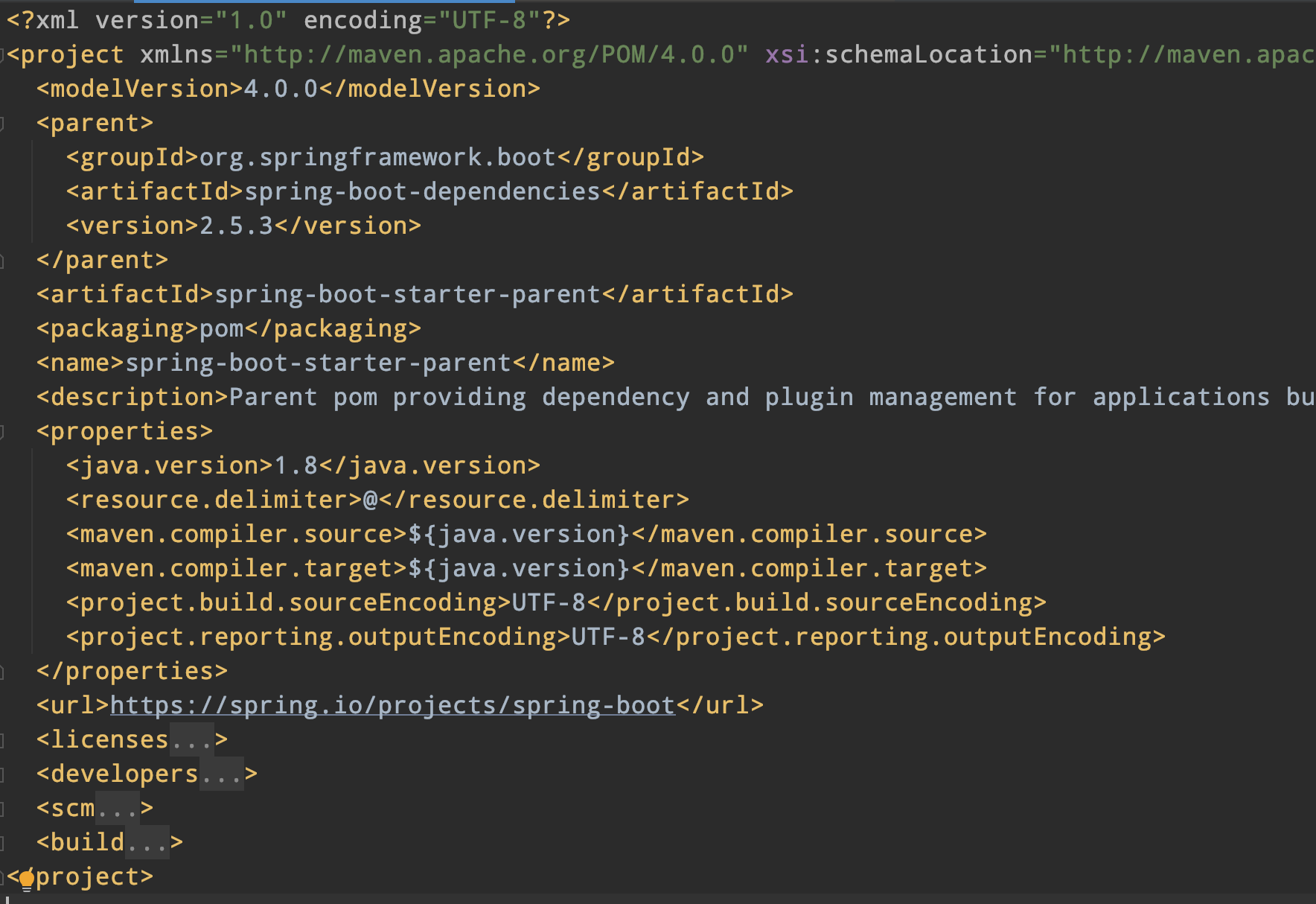This screenshot has width=1316, height=904.
Task: Click the version 2.5.3 value
Action: click(236, 226)
